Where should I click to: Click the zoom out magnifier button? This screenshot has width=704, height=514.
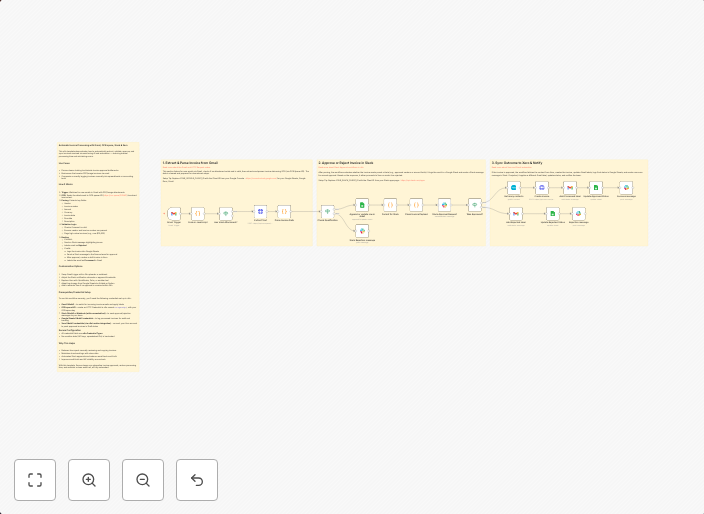143,480
